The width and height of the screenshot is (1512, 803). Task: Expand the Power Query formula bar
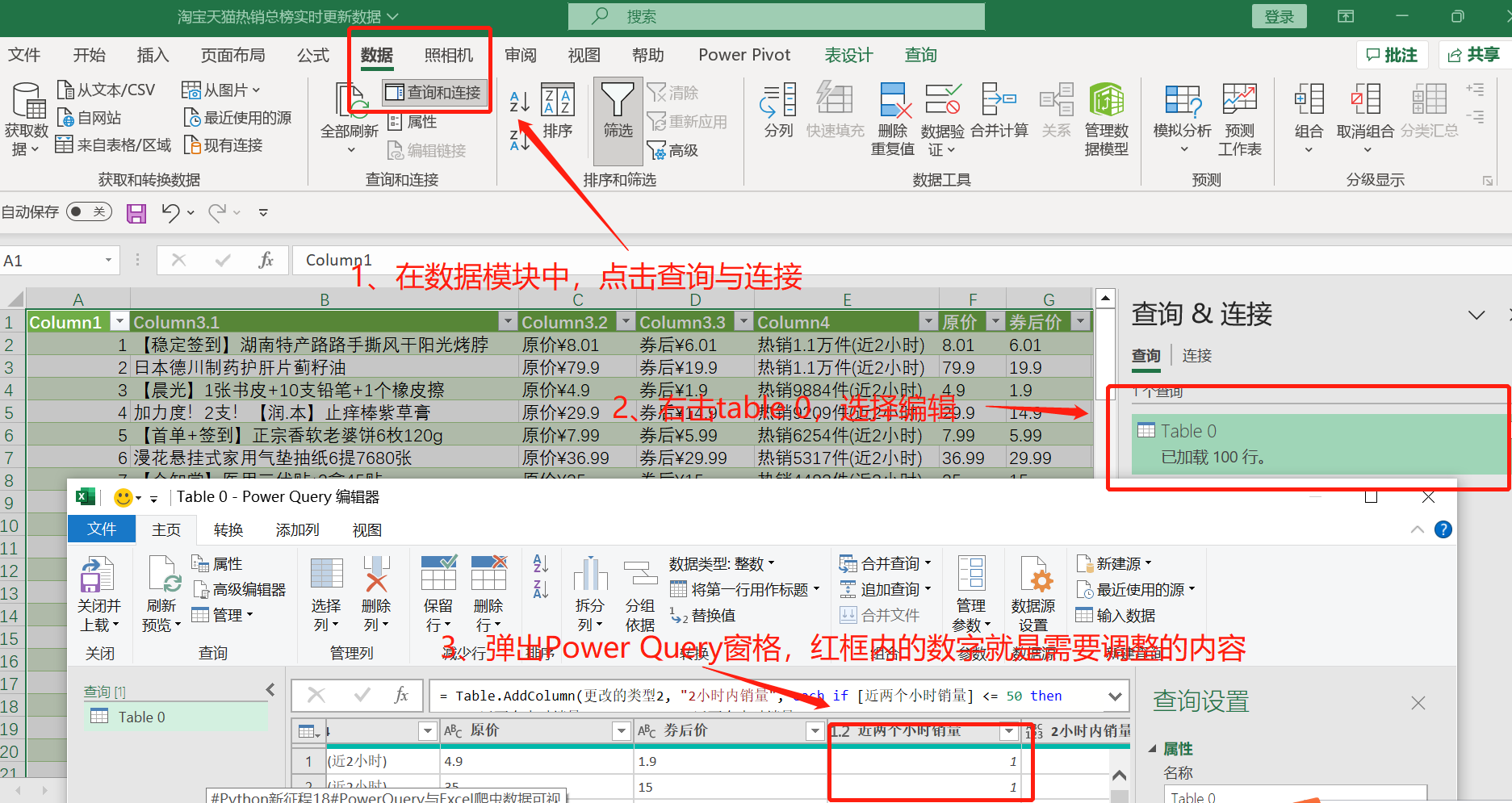coord(1115,696)
